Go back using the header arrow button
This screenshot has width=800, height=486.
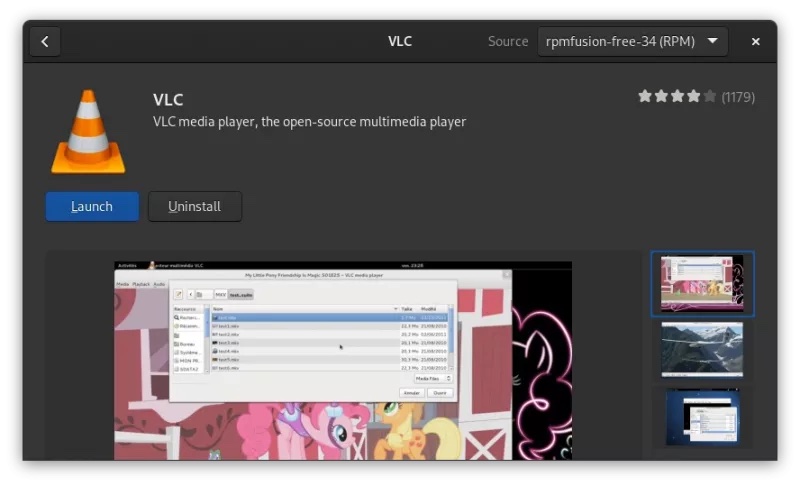coord(45,41)
